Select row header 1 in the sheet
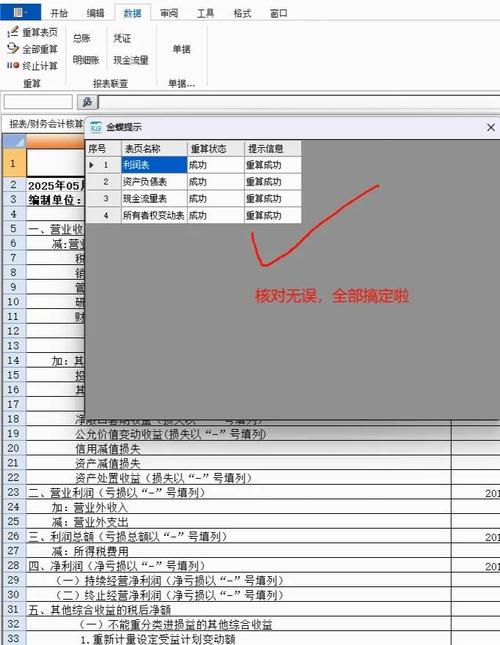 click(x=14, y=163)
